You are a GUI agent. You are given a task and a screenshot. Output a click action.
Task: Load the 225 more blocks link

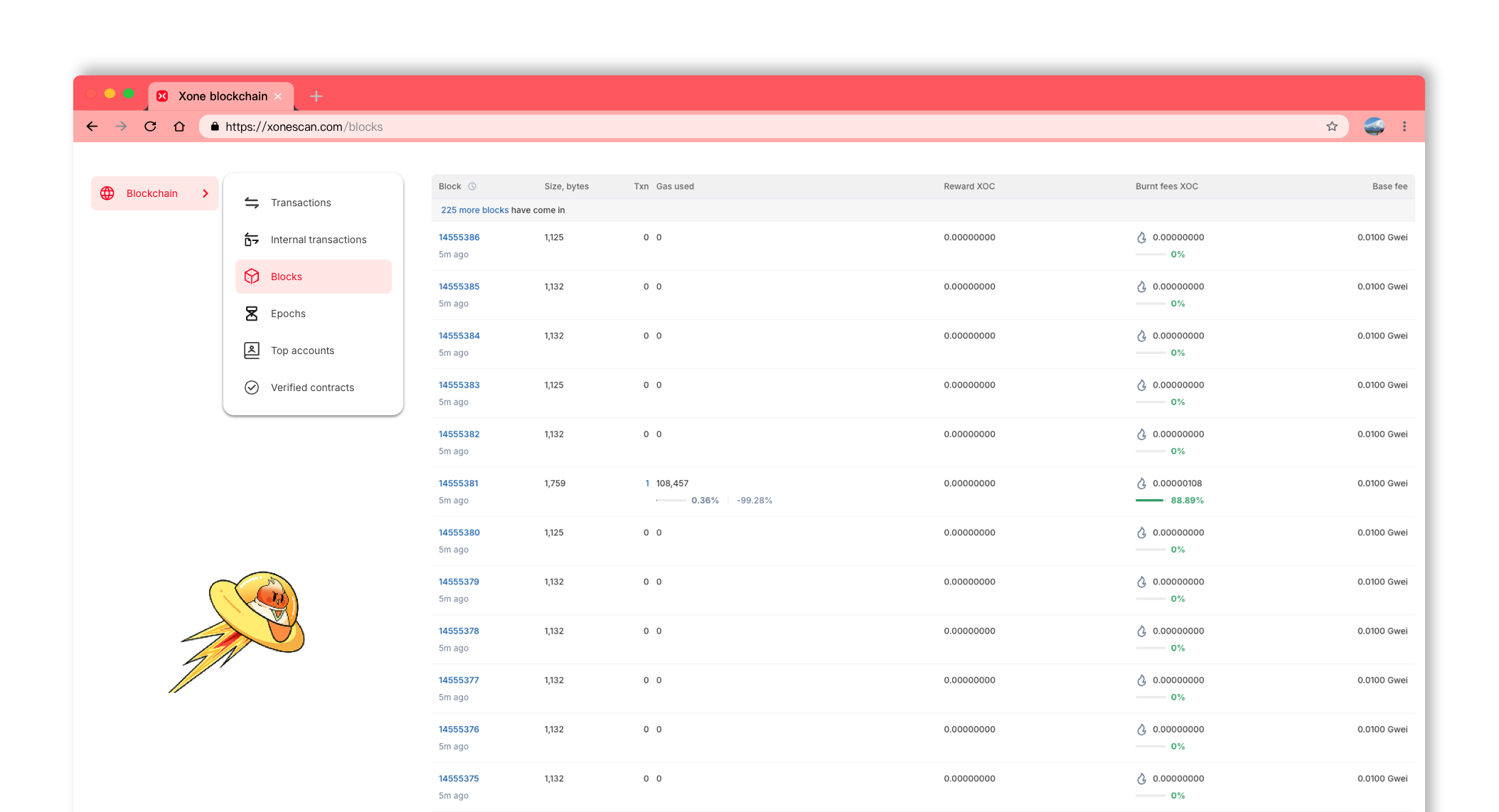[x=474, y=210]
